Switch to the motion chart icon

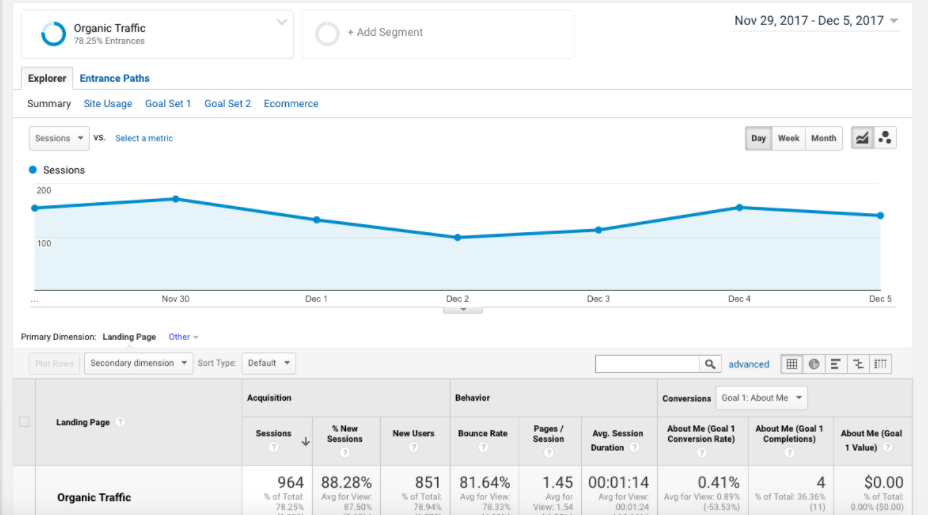point(884,138)
